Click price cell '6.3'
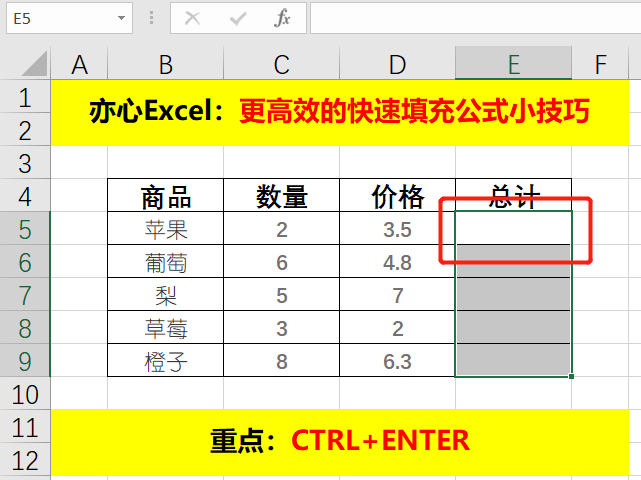This screenshot has width=641, height=480. tap(397, 361)
